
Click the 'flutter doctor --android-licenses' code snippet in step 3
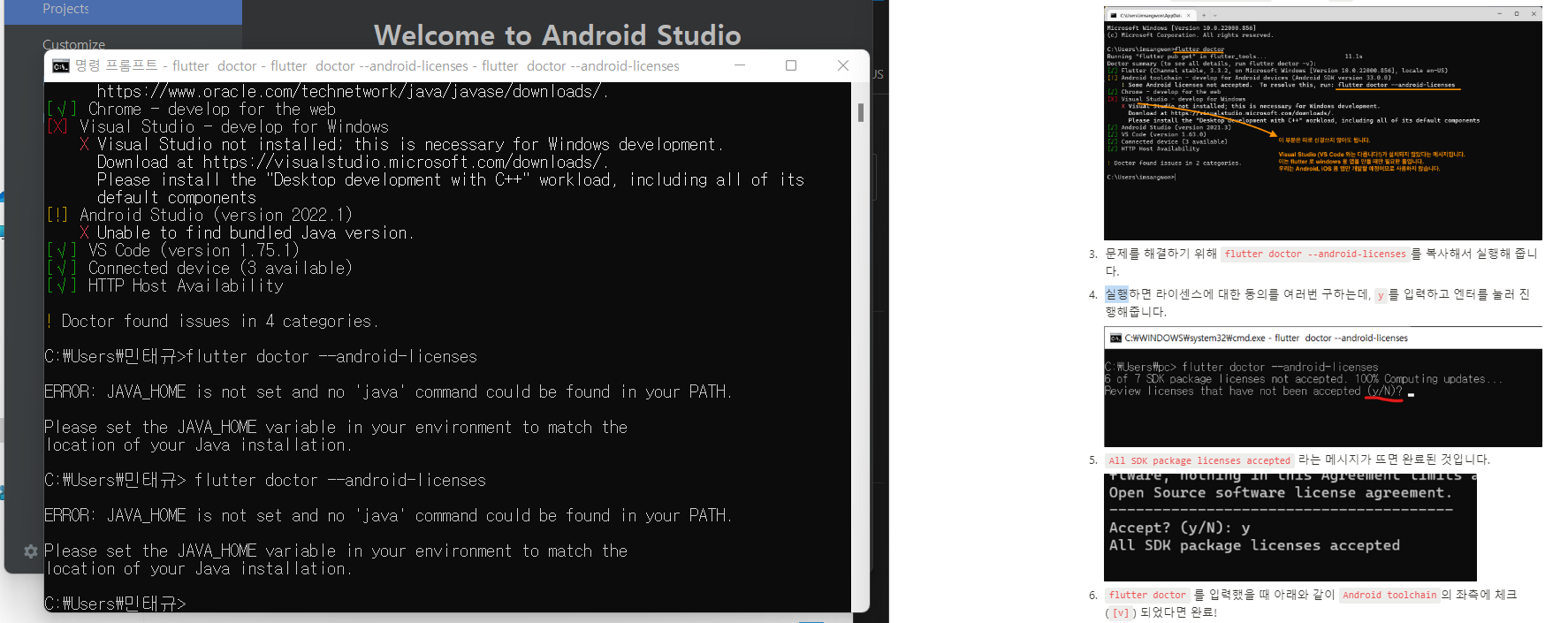coord(1315,255)
